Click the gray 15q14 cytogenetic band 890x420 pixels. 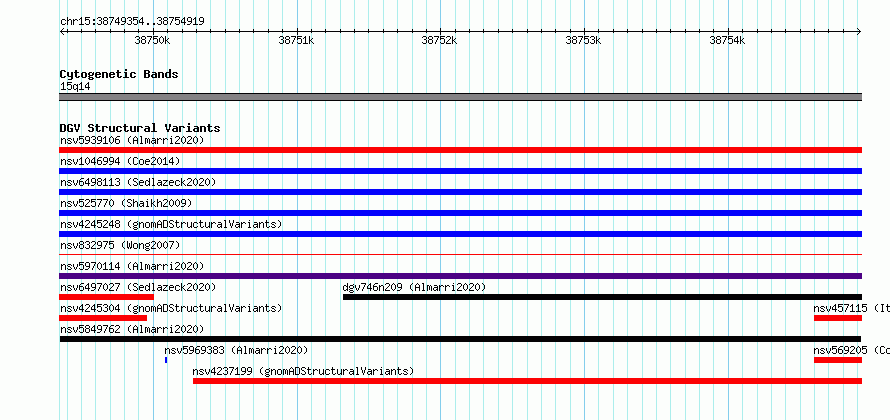pyautogui.click(x=460, y=97)
